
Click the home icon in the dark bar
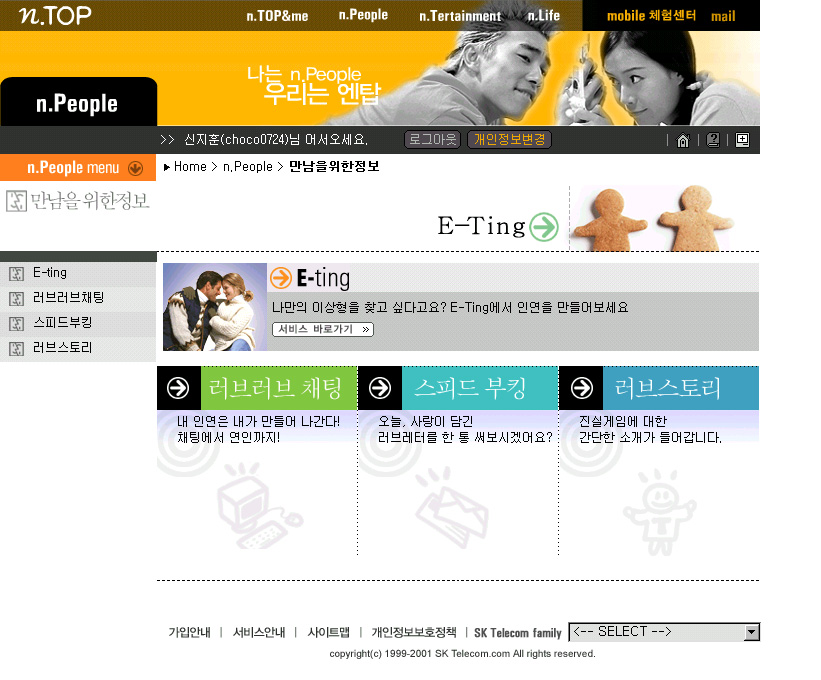coord(683,140)
